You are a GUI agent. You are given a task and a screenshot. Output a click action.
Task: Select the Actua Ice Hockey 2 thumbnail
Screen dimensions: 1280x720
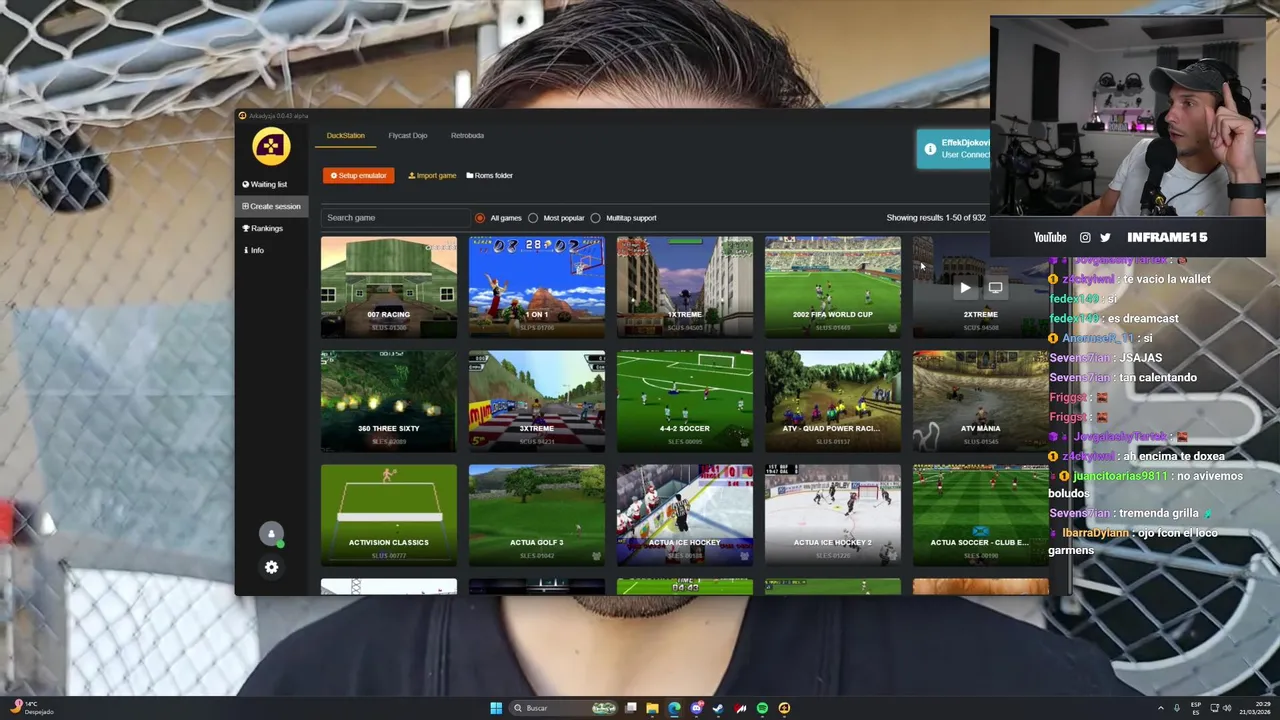click(833, 515)
